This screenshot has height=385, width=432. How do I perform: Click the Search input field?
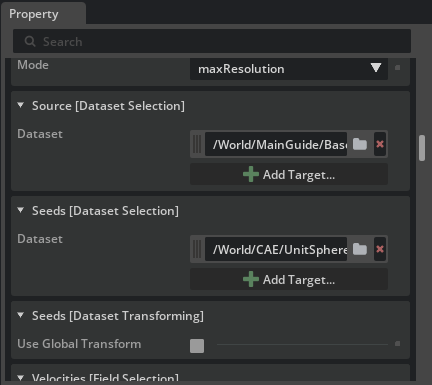(212, 41)
